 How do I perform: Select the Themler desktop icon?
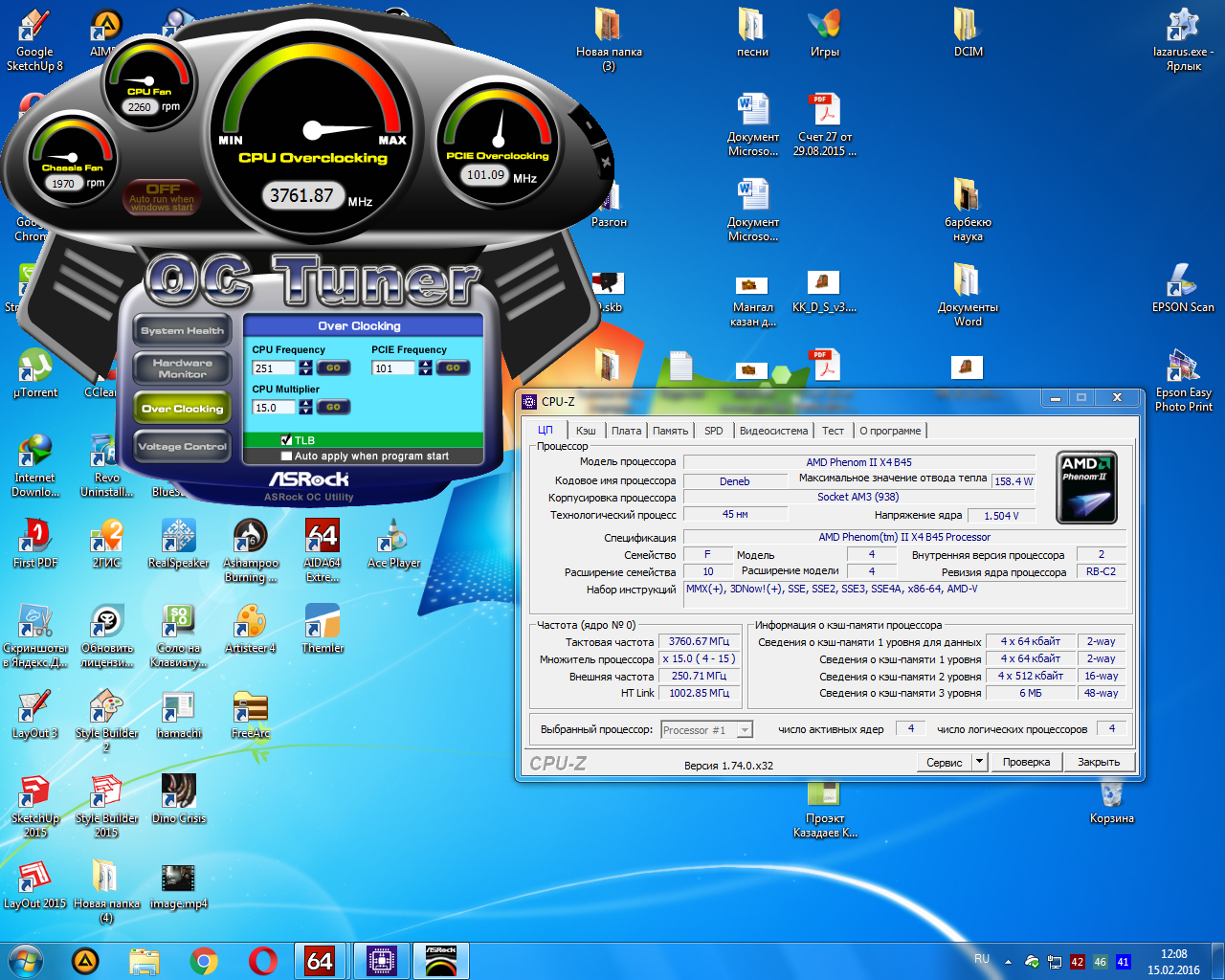pos(323,628)
